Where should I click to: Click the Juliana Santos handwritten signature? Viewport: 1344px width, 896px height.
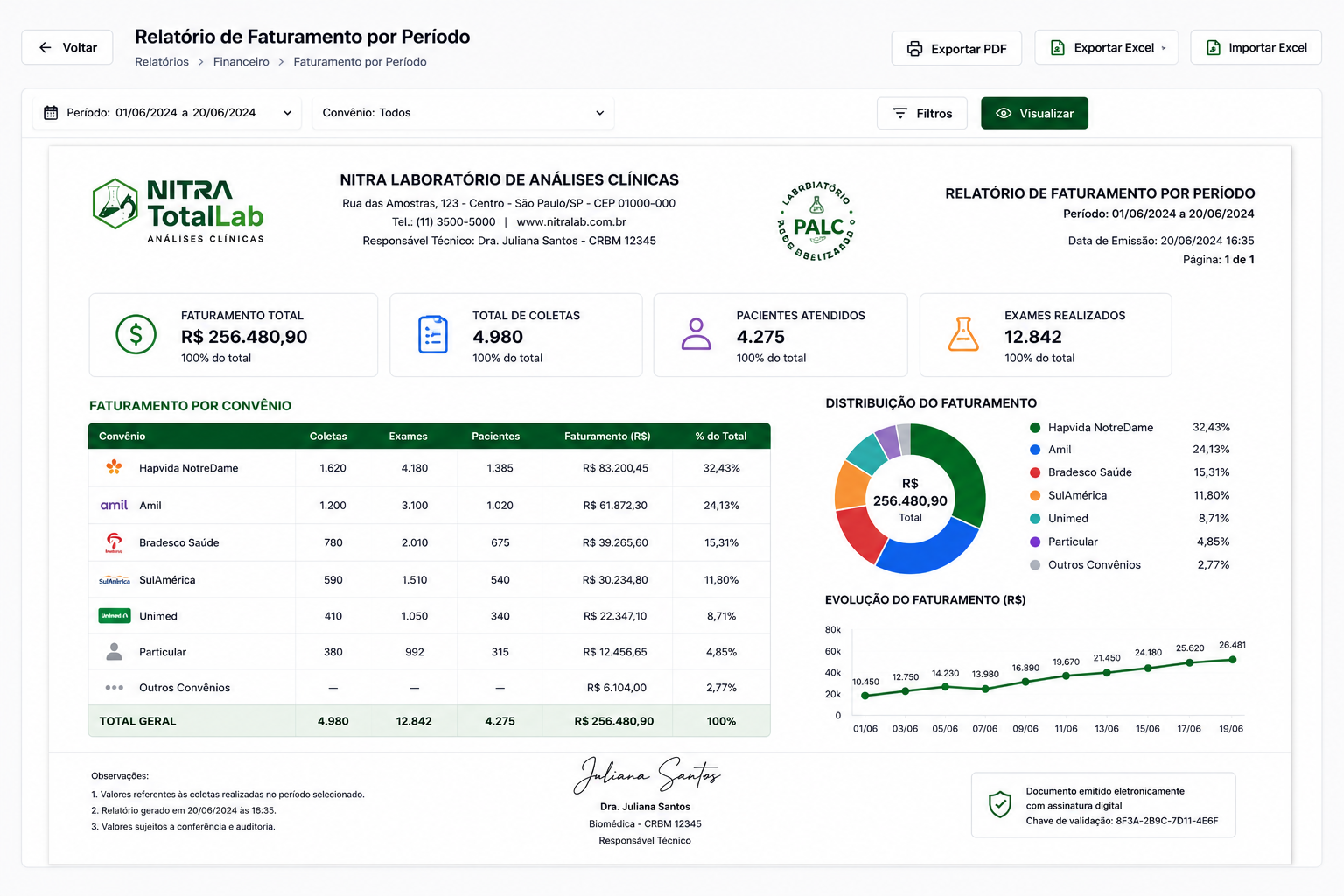[646, 774]
